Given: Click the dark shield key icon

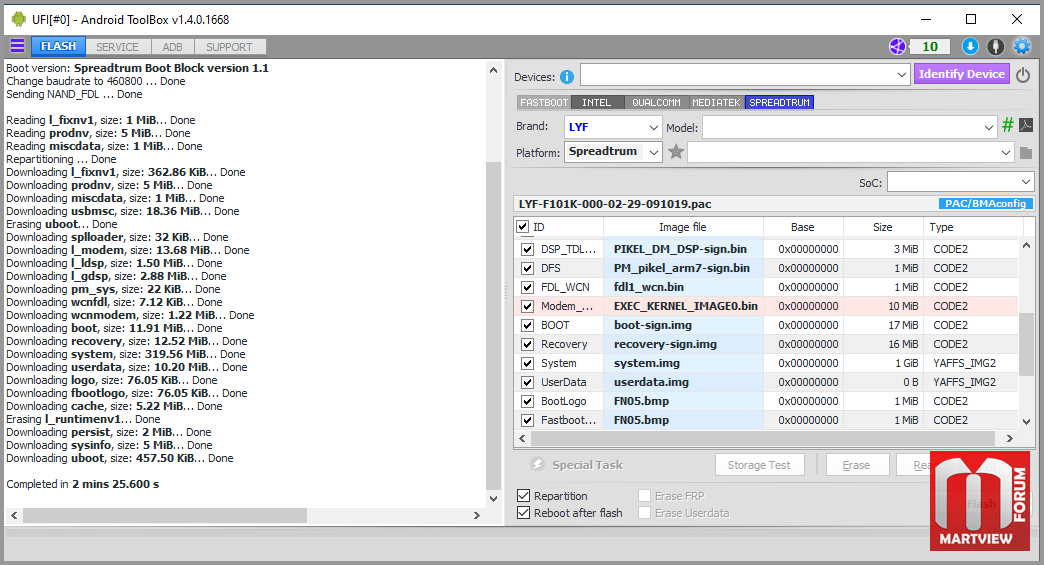Looking at the screenshot, I should 995,47.
